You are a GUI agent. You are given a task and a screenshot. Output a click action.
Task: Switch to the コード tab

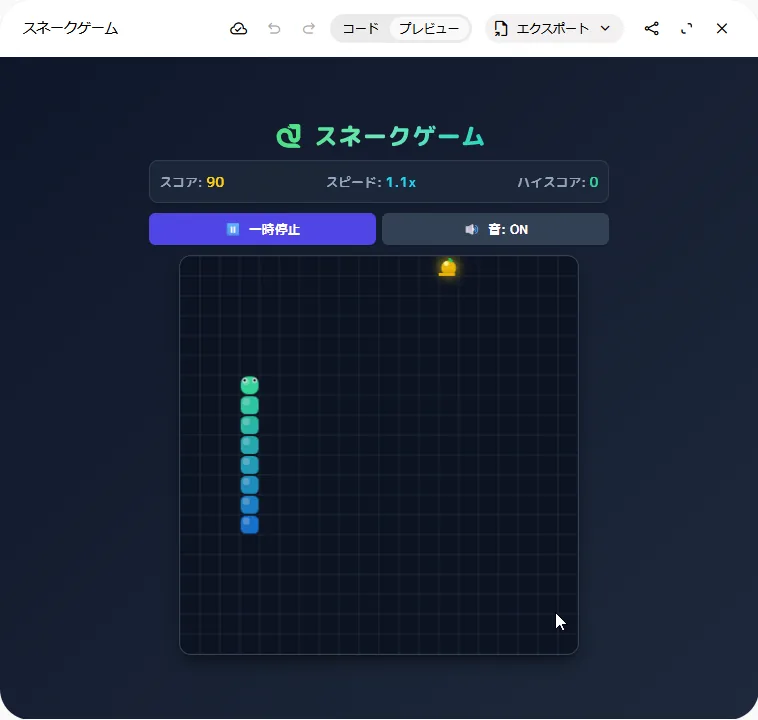361,29
